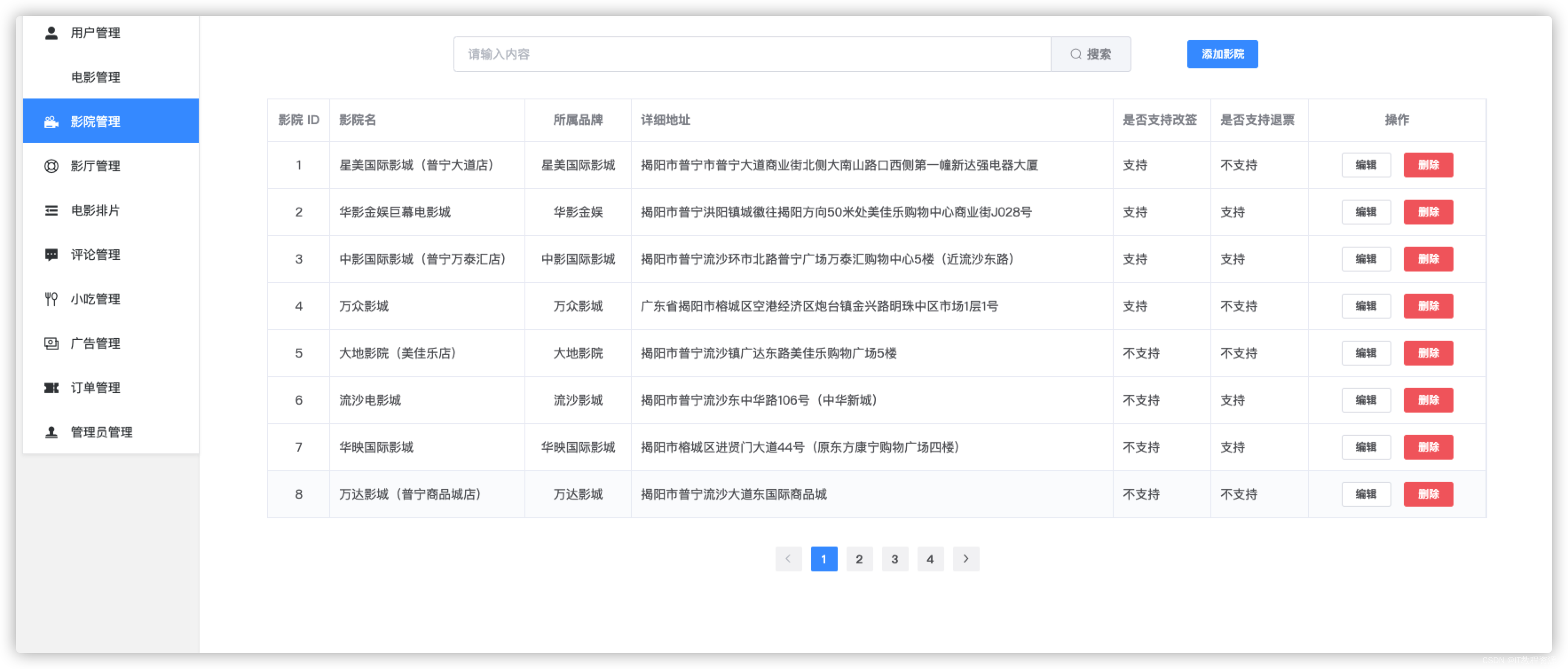Edit 万众影城 row
The height and width of the screenshot is (669, 1568).
point(1366,306)
